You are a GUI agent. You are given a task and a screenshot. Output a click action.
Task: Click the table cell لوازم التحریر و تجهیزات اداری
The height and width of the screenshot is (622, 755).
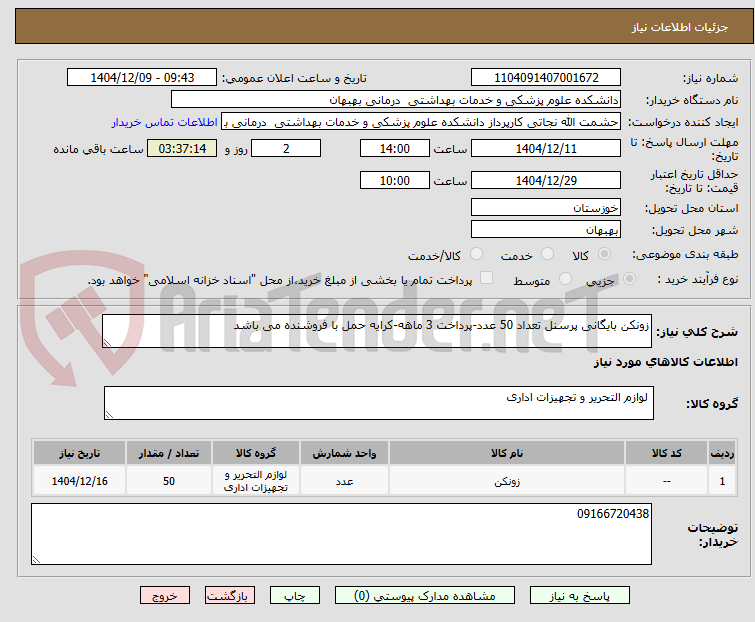256,480
